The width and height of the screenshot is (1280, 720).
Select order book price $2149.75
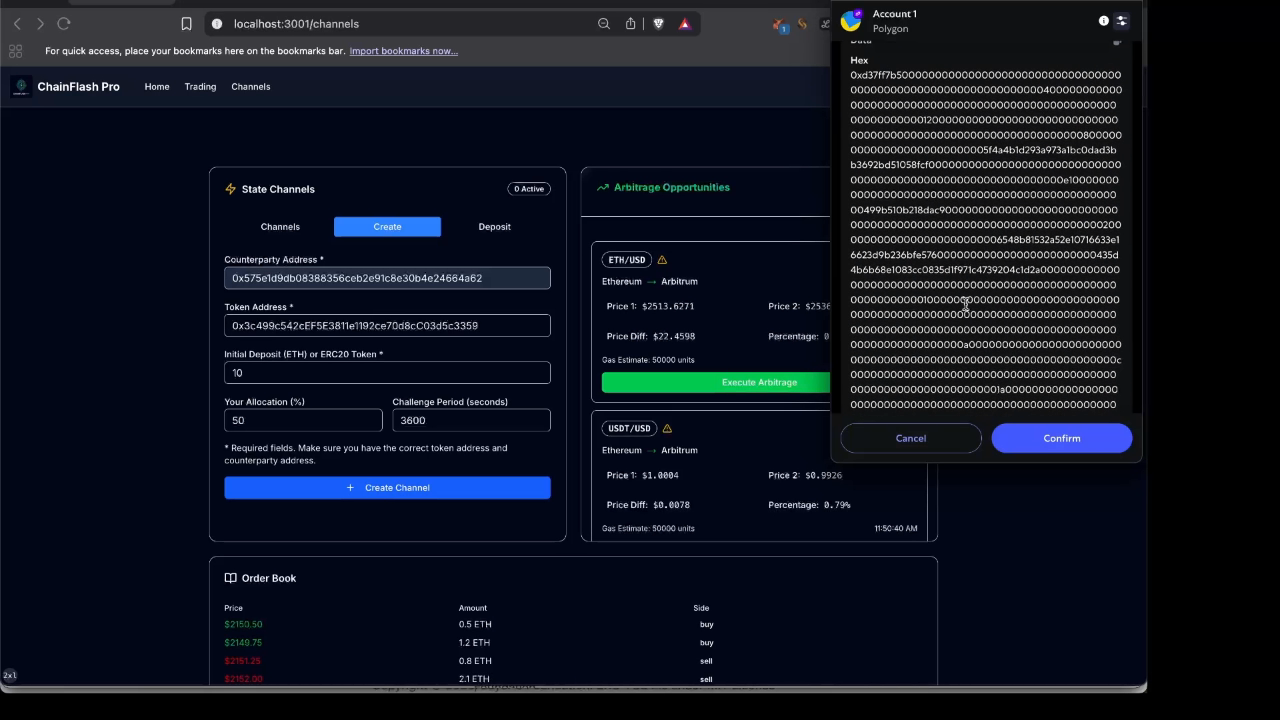point(244,642)
